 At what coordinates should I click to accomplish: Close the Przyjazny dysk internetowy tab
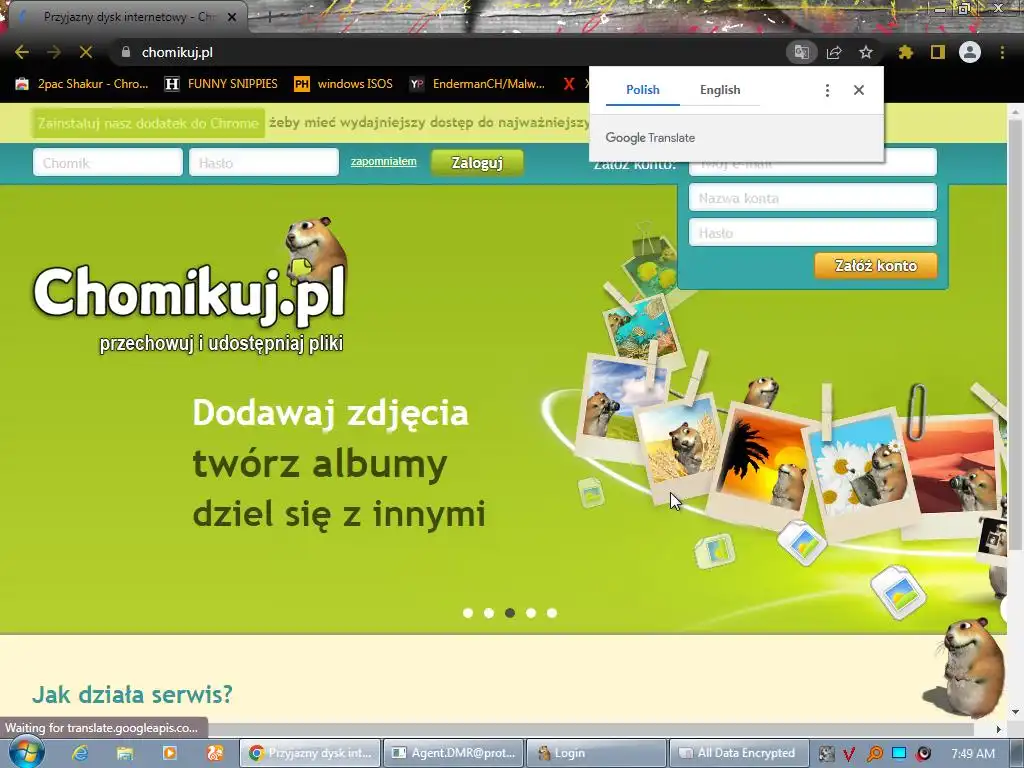pos(232,17)
